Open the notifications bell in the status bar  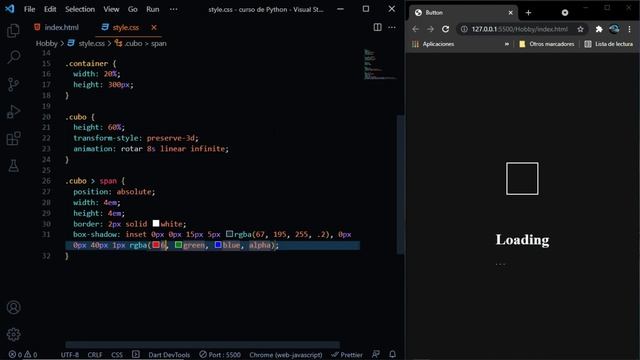(x=392, y=354)
